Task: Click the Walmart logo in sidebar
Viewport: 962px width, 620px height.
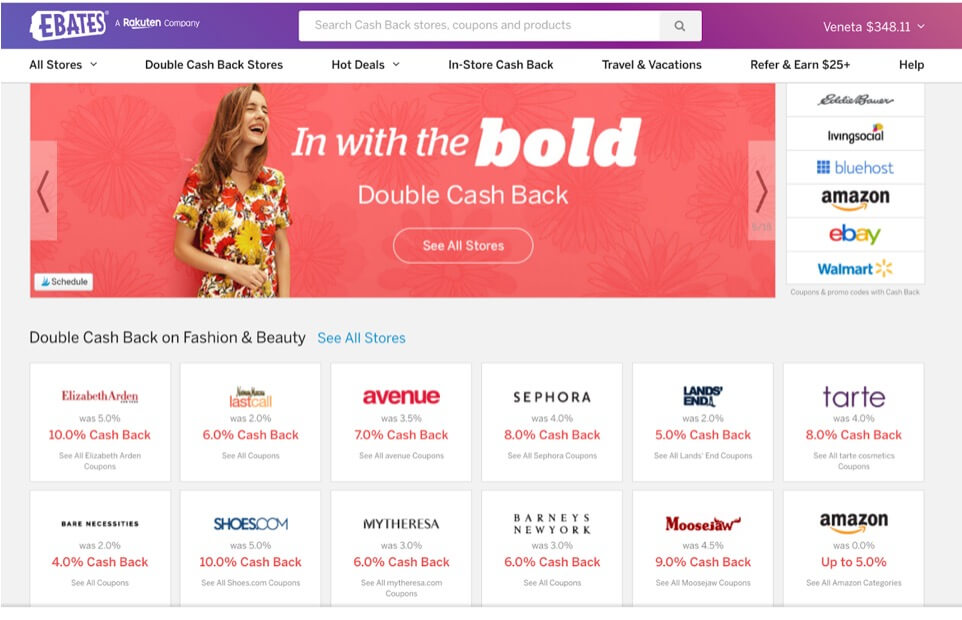Action: (855, 269)
